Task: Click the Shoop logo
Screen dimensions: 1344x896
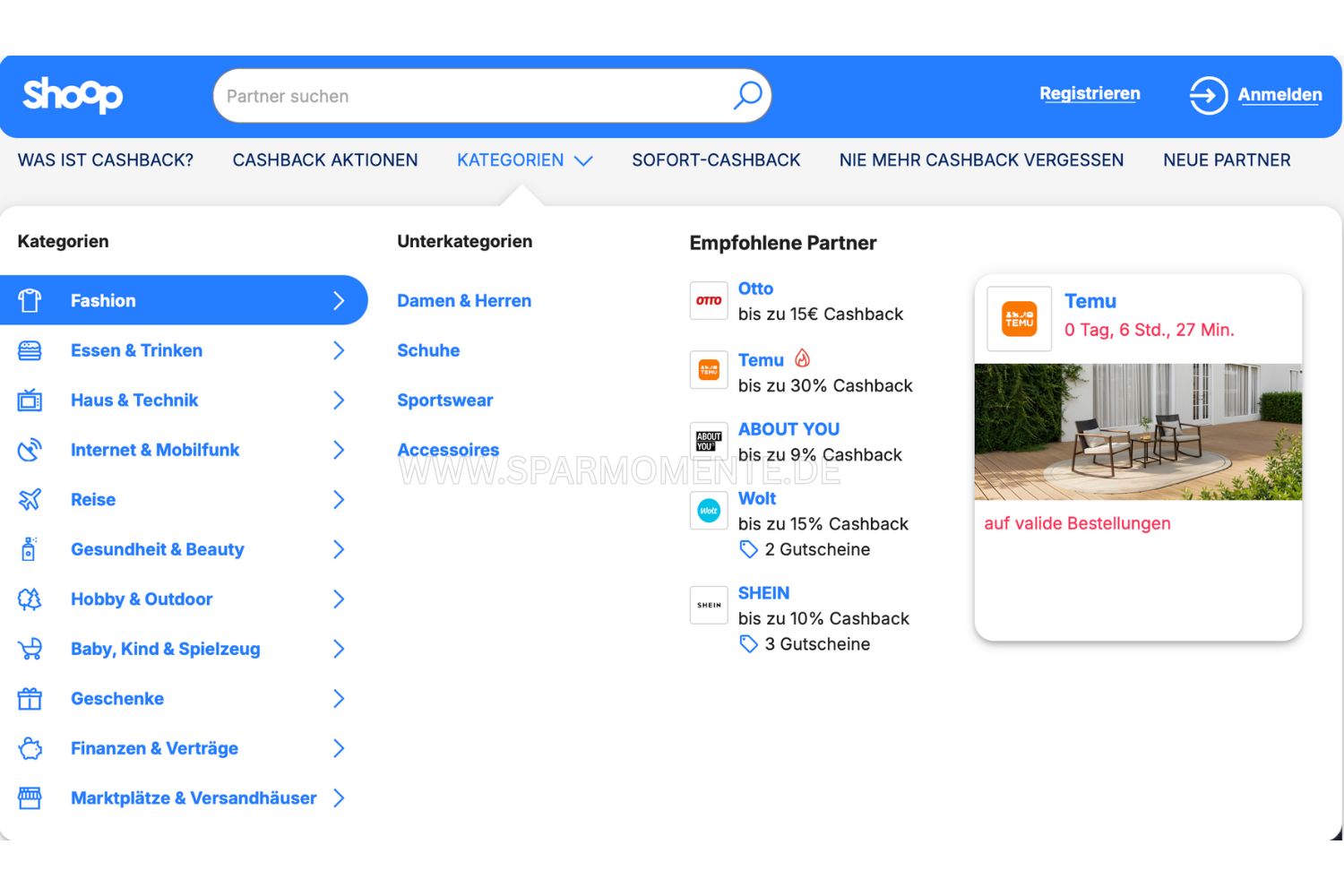Action: [73, 95]
